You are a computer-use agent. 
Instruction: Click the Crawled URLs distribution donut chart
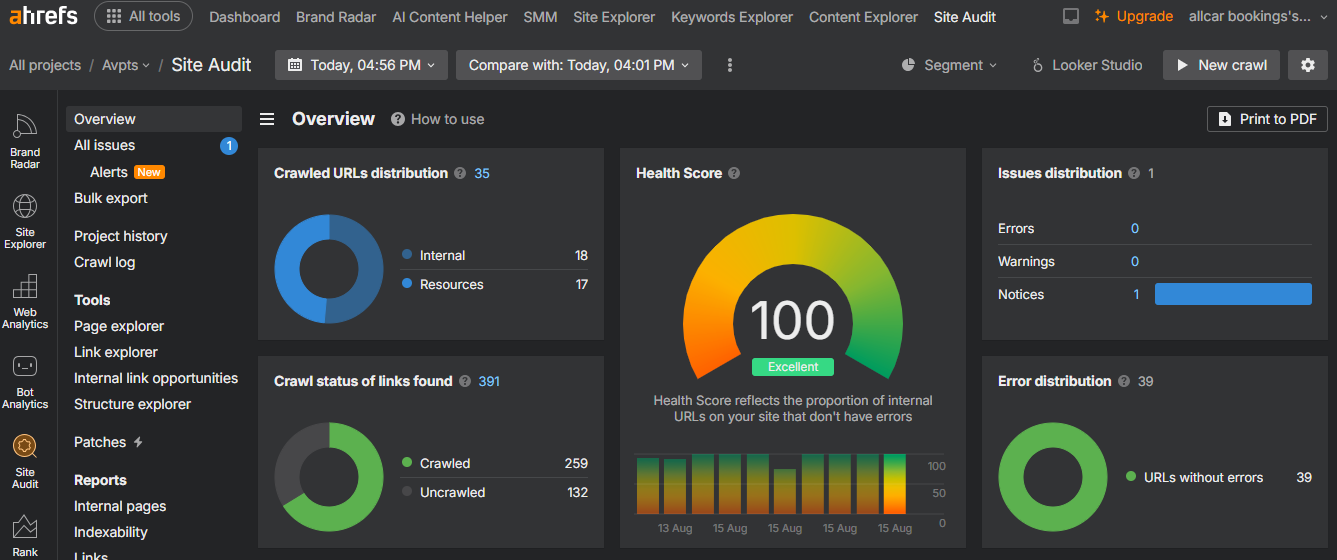pos(329,270)
